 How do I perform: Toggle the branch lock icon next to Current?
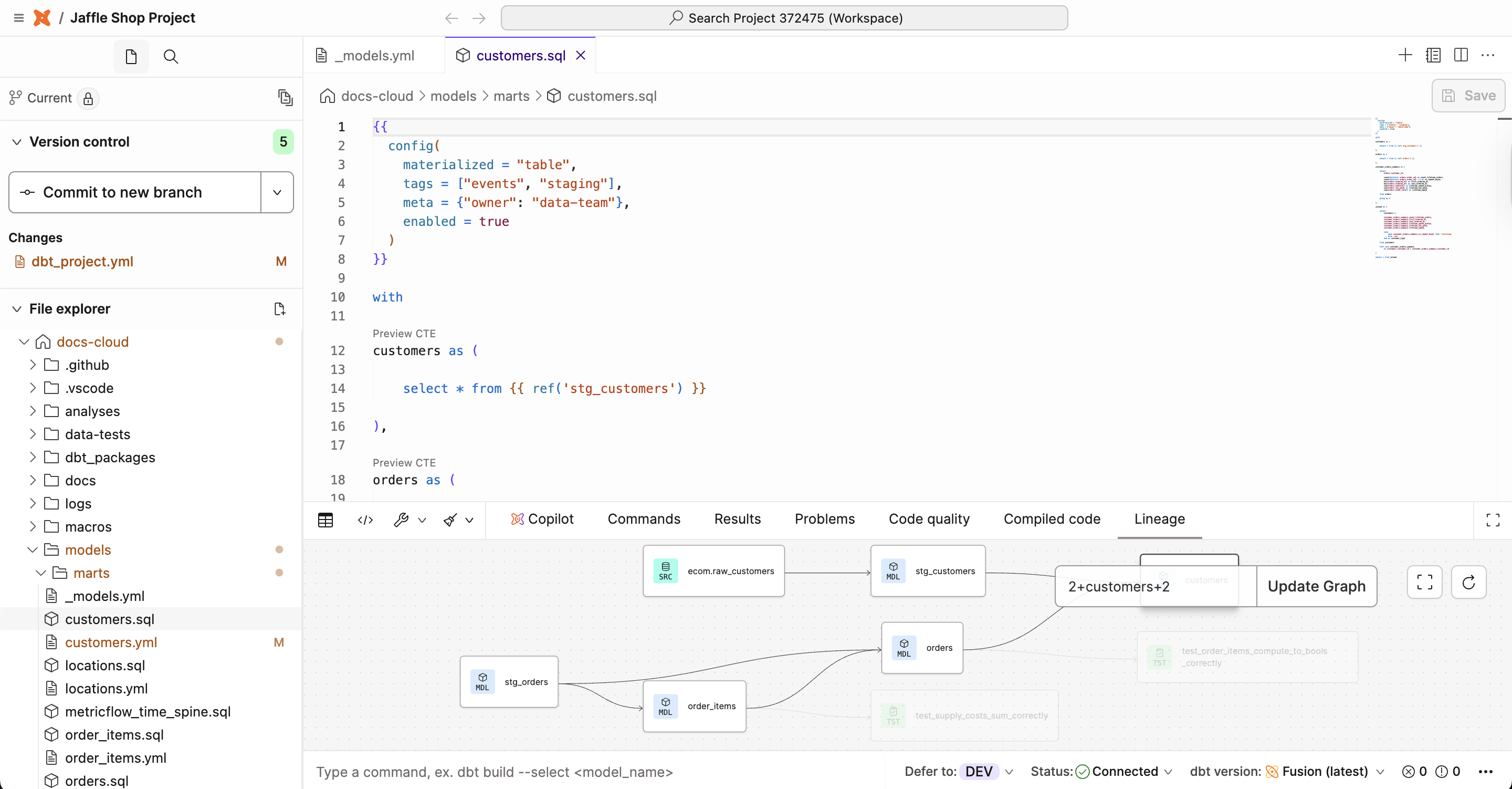tap(88, 98)
